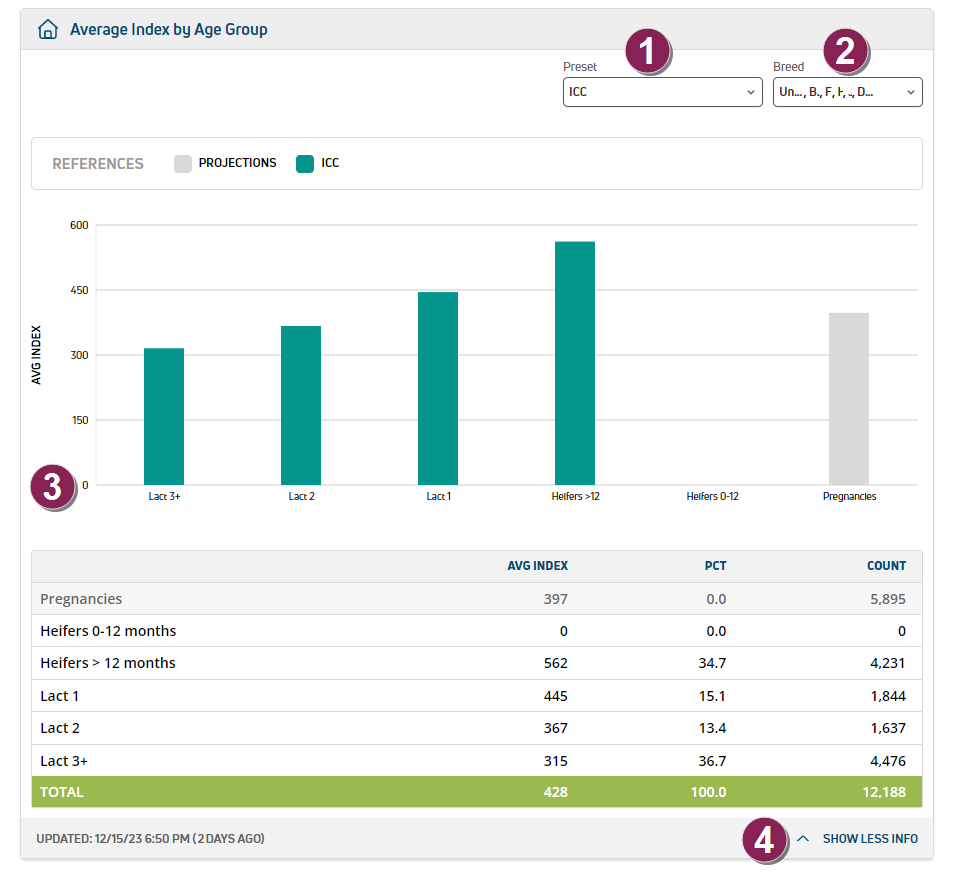
Task: Click the numbered callout badge 2
Action: pos(845,51)
